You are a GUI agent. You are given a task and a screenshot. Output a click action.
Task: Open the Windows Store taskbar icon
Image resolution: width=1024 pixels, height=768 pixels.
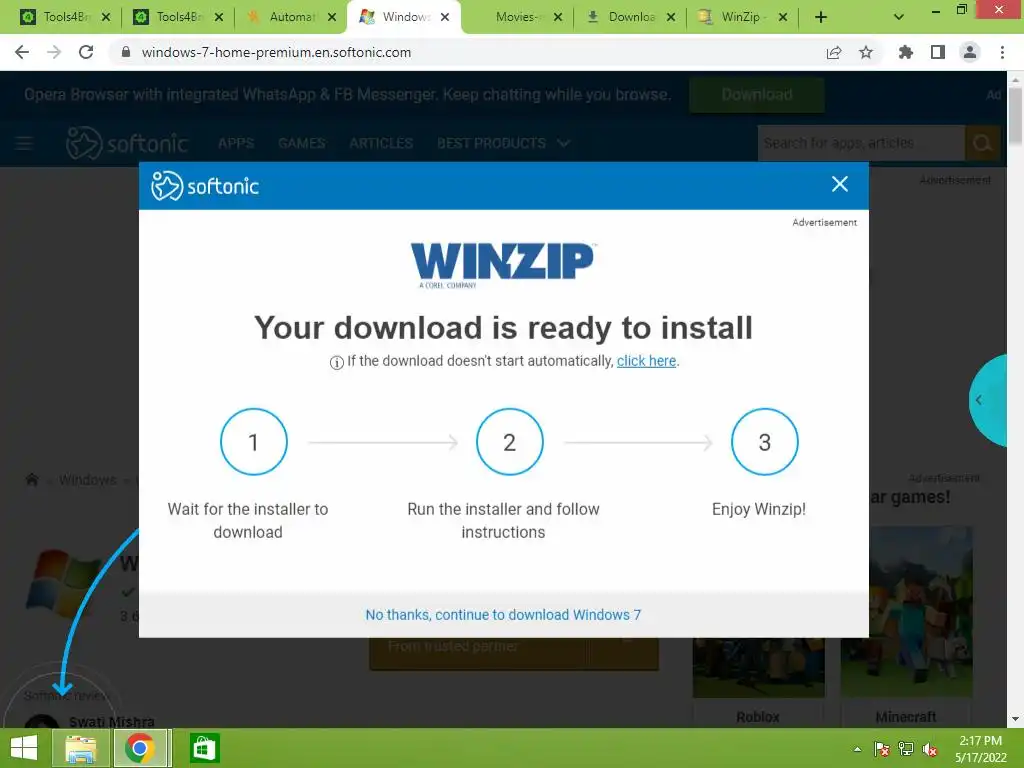(203, 748)
